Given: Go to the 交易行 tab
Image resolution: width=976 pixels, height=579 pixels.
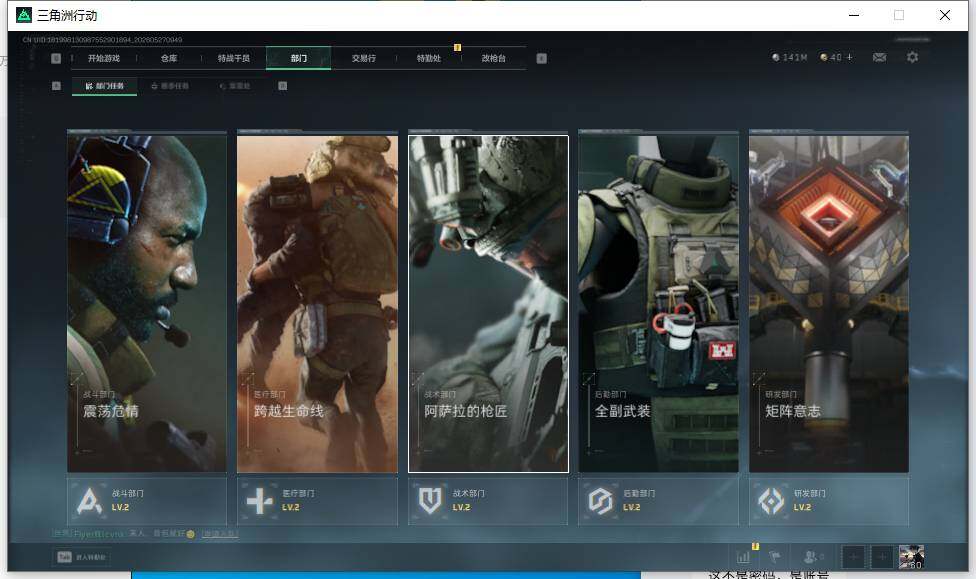Looking at the screenshot, I should (x=364, y=58).
